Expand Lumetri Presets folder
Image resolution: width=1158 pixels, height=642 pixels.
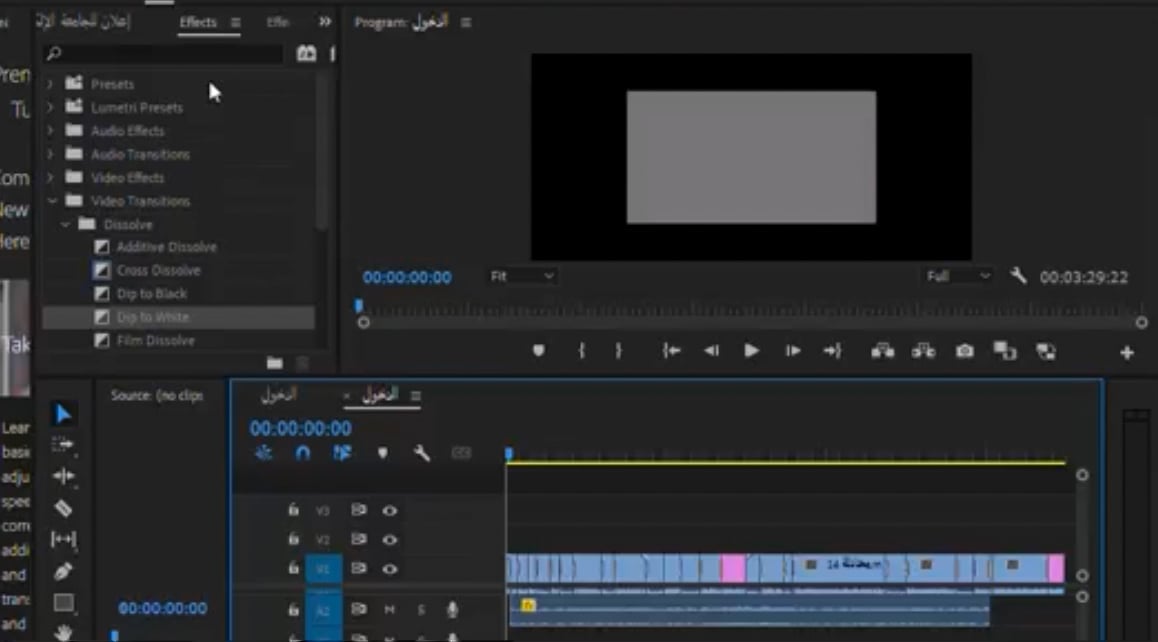coord(50,108)
